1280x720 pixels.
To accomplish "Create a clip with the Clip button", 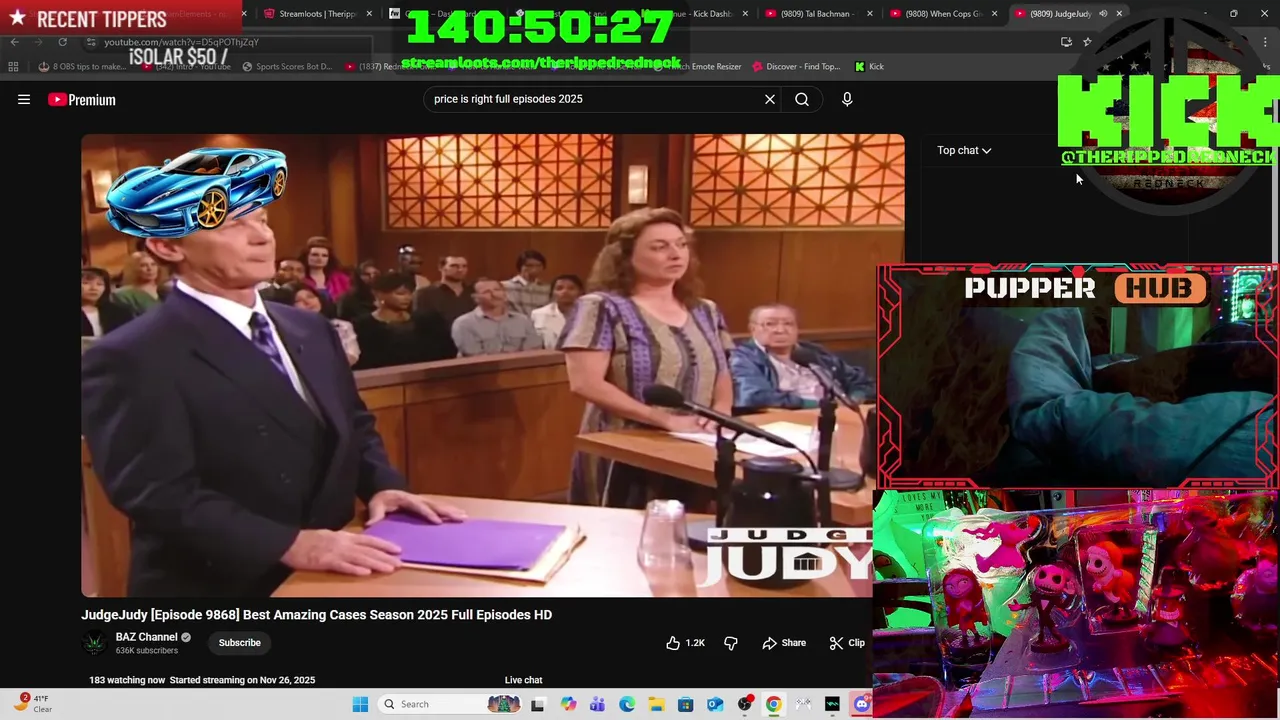I will [847, 643].
